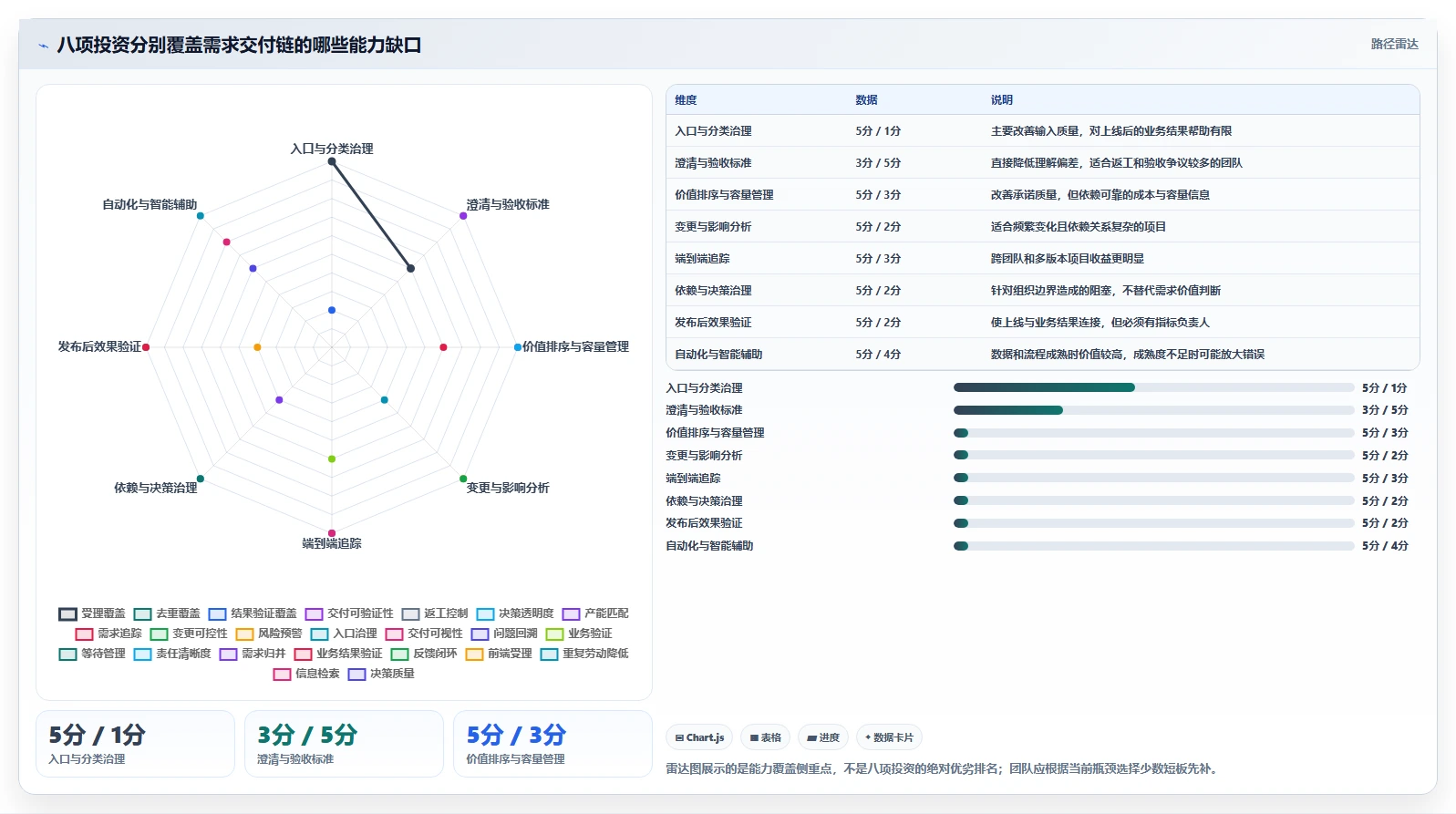Open the 5分 / 1分 入口与分类治理 card
This screenshot has height=814, width=1456.
(x=135, y=744)
